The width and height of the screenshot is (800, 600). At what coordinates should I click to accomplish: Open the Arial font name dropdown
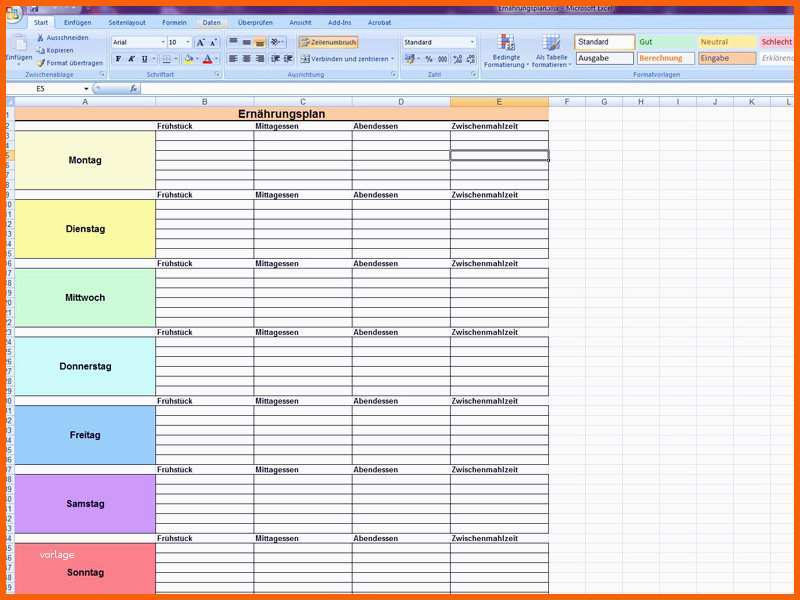pos(161,43)
